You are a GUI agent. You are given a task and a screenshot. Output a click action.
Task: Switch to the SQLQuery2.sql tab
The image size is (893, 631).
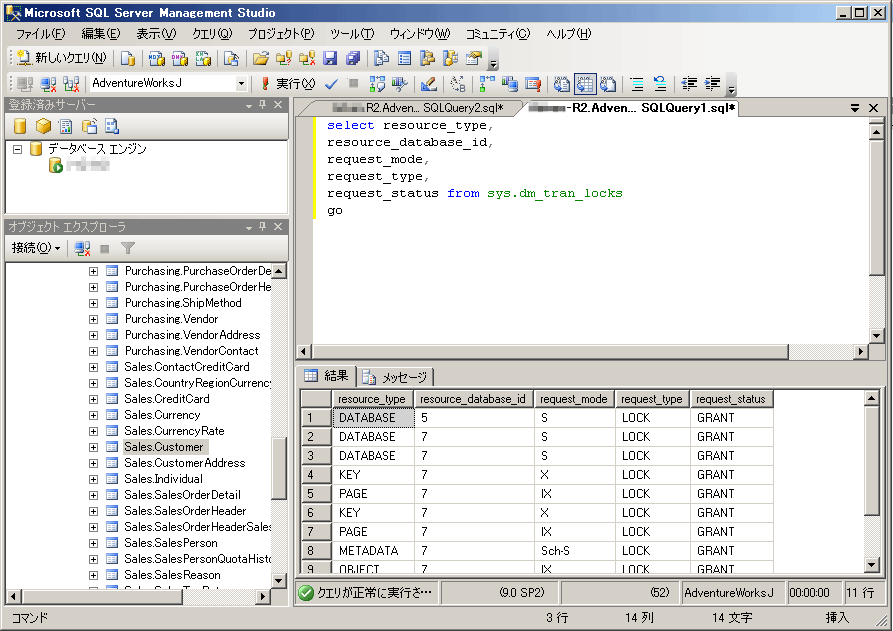pyautogui.click(x=417, y=108)
